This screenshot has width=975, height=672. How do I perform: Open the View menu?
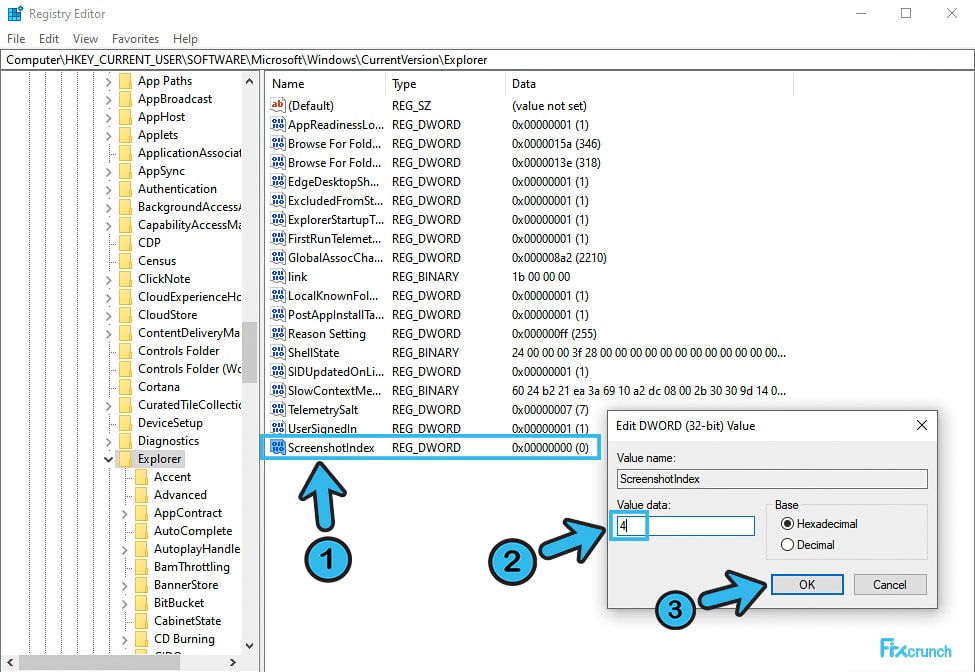point(85,39)
